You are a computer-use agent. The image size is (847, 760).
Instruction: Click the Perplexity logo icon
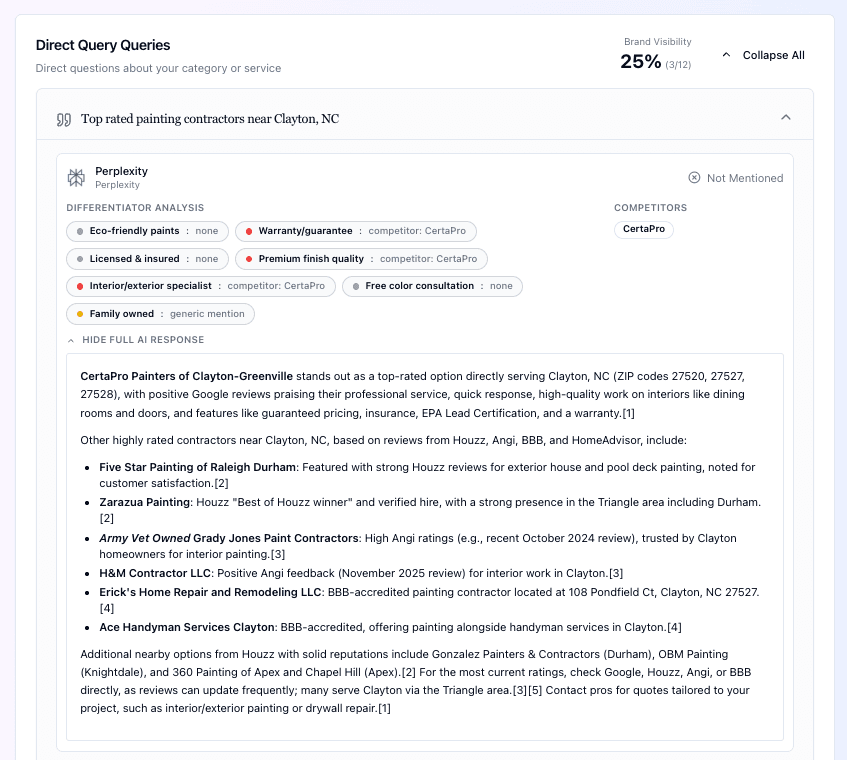[x=75, y=176]
